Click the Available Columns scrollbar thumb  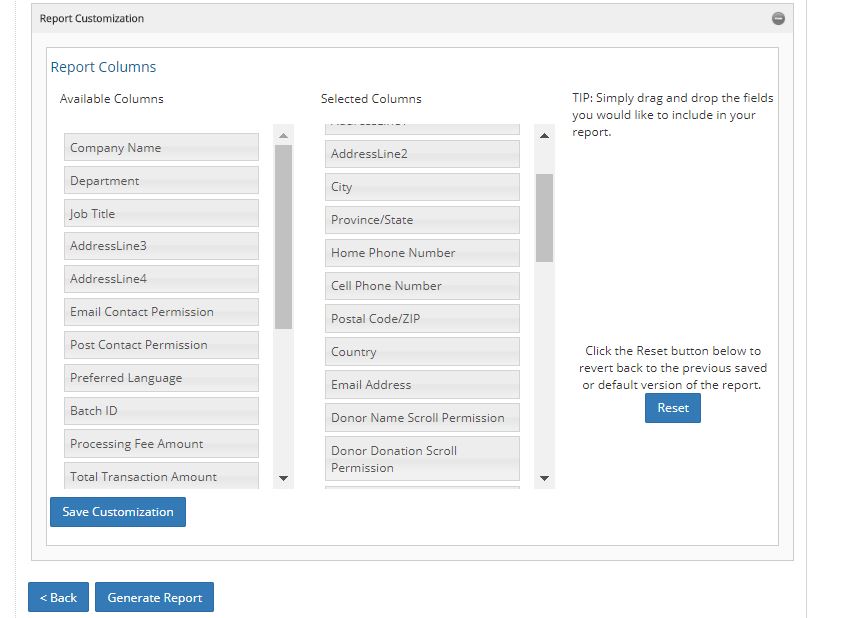point(283,237)
